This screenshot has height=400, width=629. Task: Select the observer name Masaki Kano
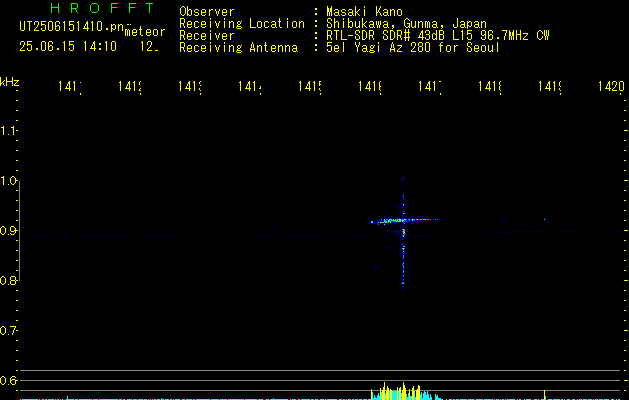pos(364,12)
